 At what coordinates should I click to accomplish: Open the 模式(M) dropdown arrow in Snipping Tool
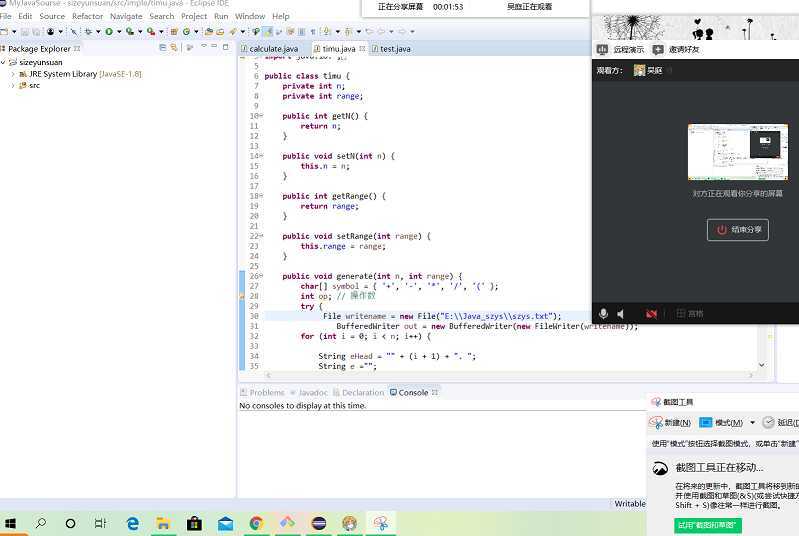click(752, 422)
